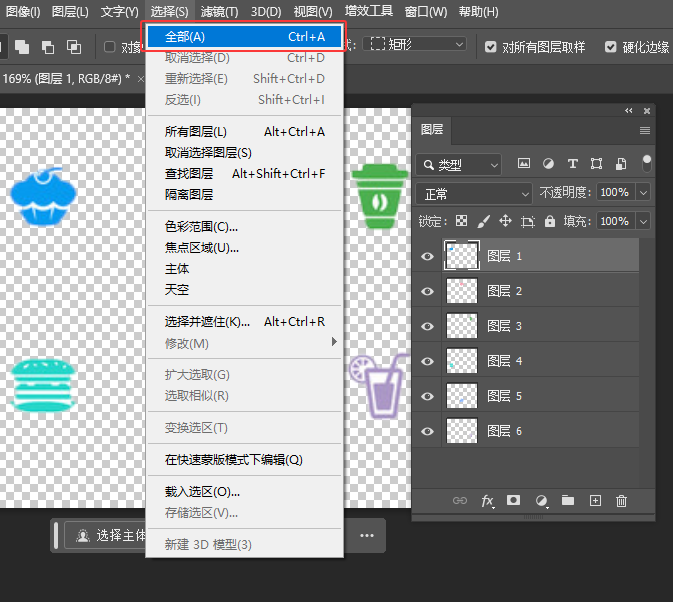Click lock image pixels brush icon
Viewport: 673px width, 602px height.
(483, 221)
